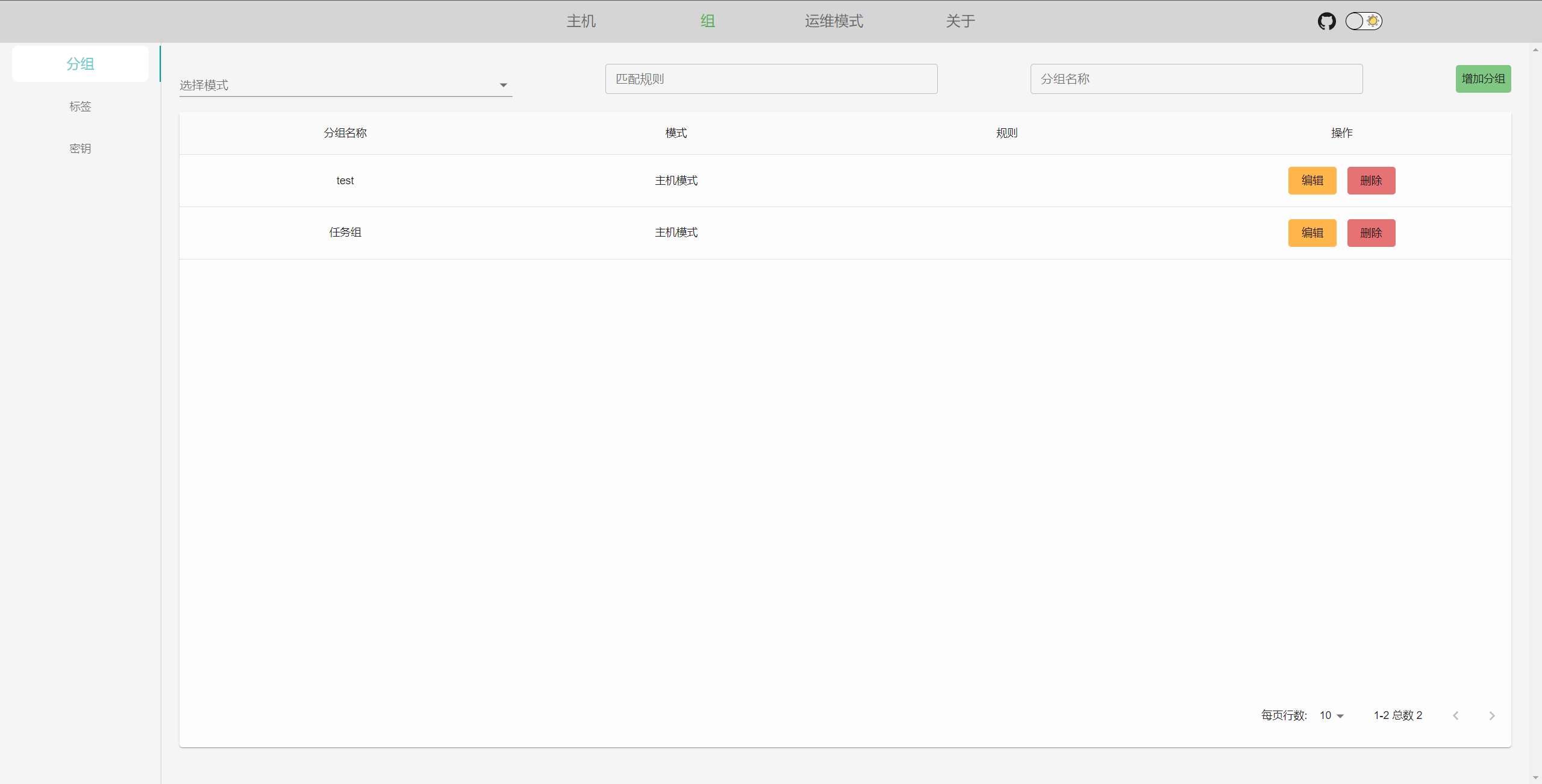Focus the 匹配规则 input field

771,79
